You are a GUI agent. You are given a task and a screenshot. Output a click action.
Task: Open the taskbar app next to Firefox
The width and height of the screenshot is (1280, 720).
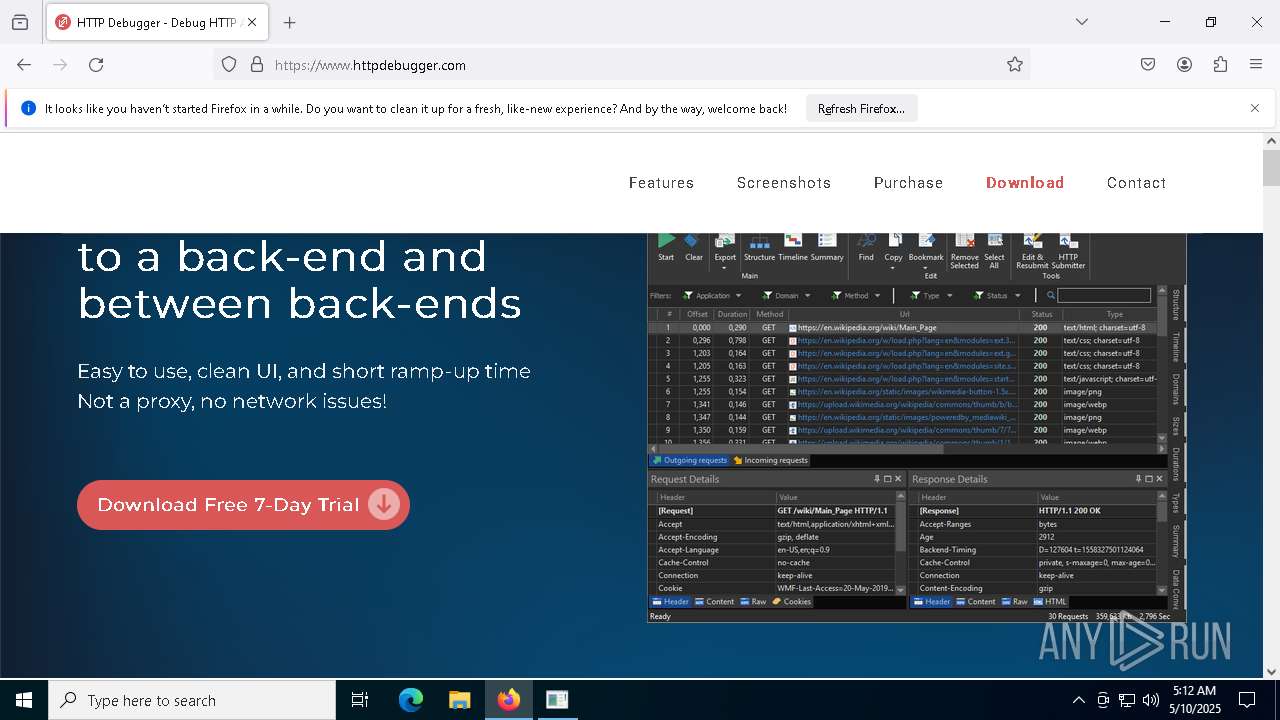coord(557,700)
